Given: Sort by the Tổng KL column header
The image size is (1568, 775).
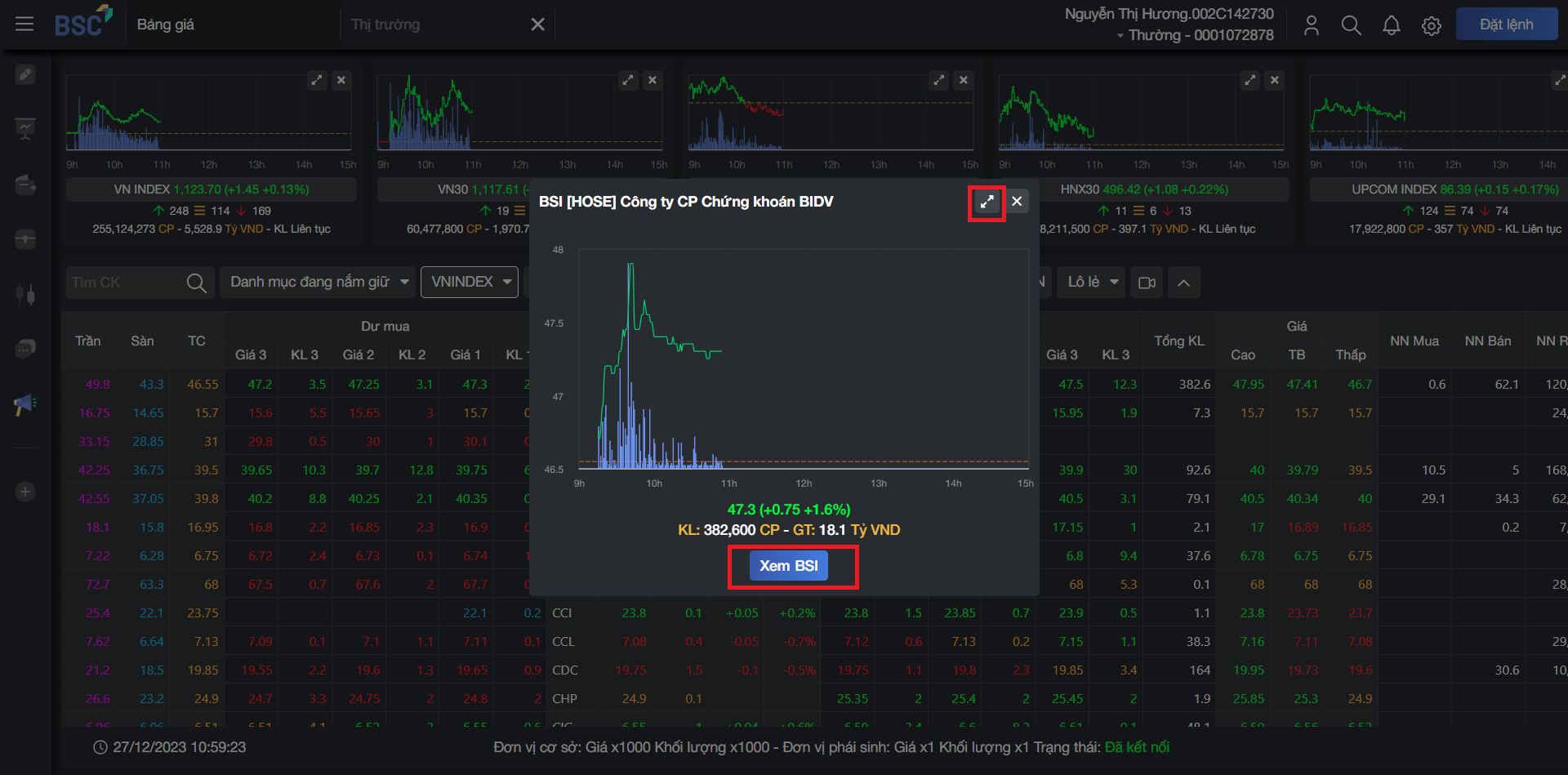Looking at the screenshot, I should (1179, 341).
